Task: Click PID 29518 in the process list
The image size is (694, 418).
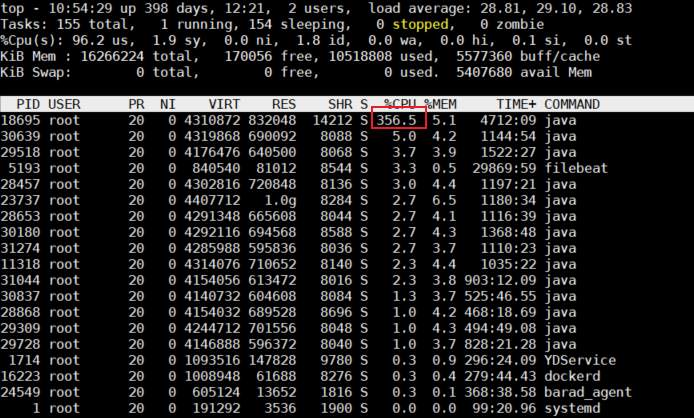Action: coord(20,152)
